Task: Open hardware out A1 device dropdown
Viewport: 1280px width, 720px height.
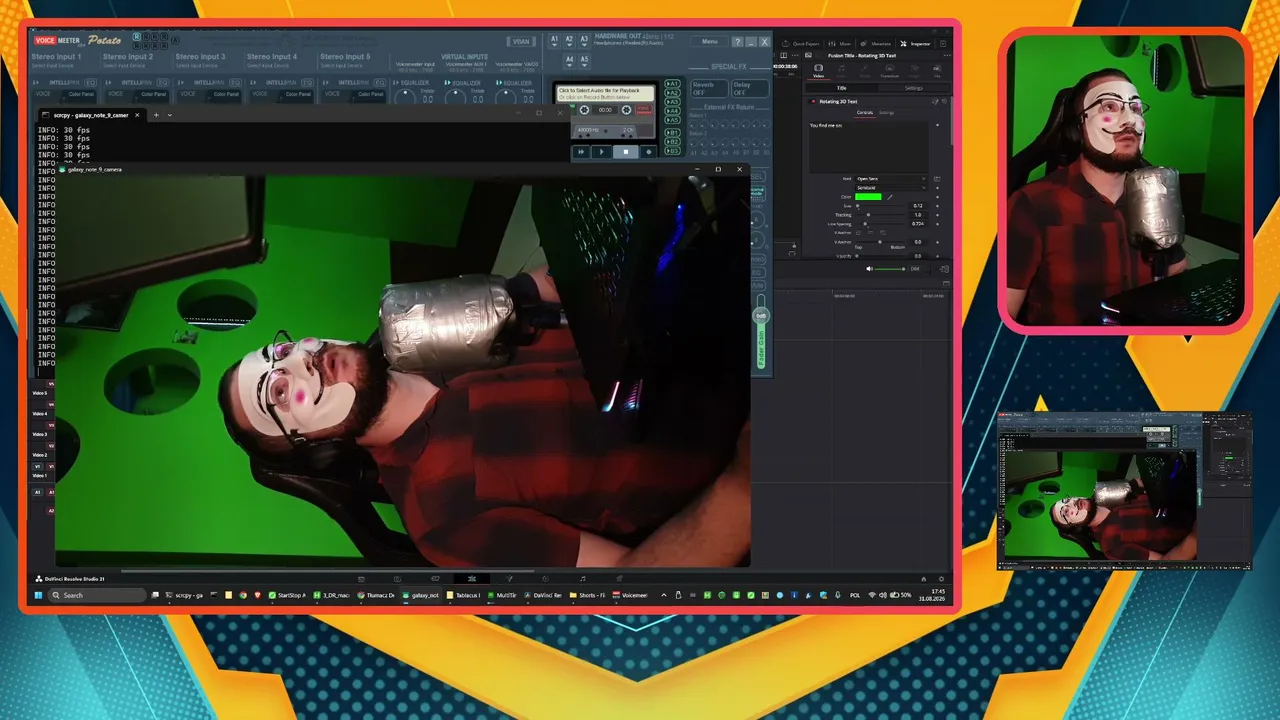Action: (x=555, y=40)
